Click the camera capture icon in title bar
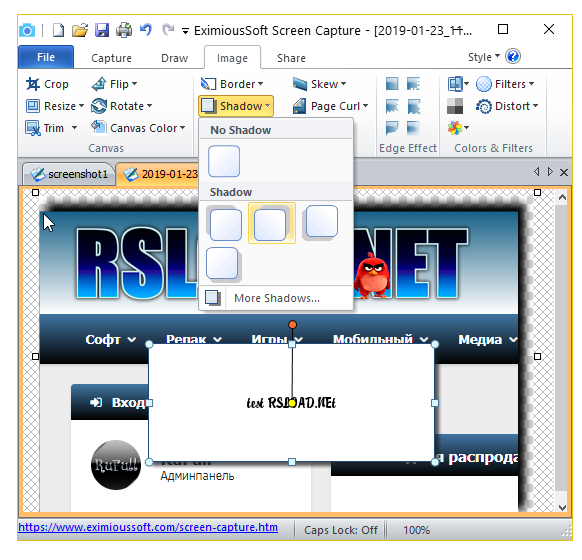Screen dimensions: 582x560 (27, 30)
